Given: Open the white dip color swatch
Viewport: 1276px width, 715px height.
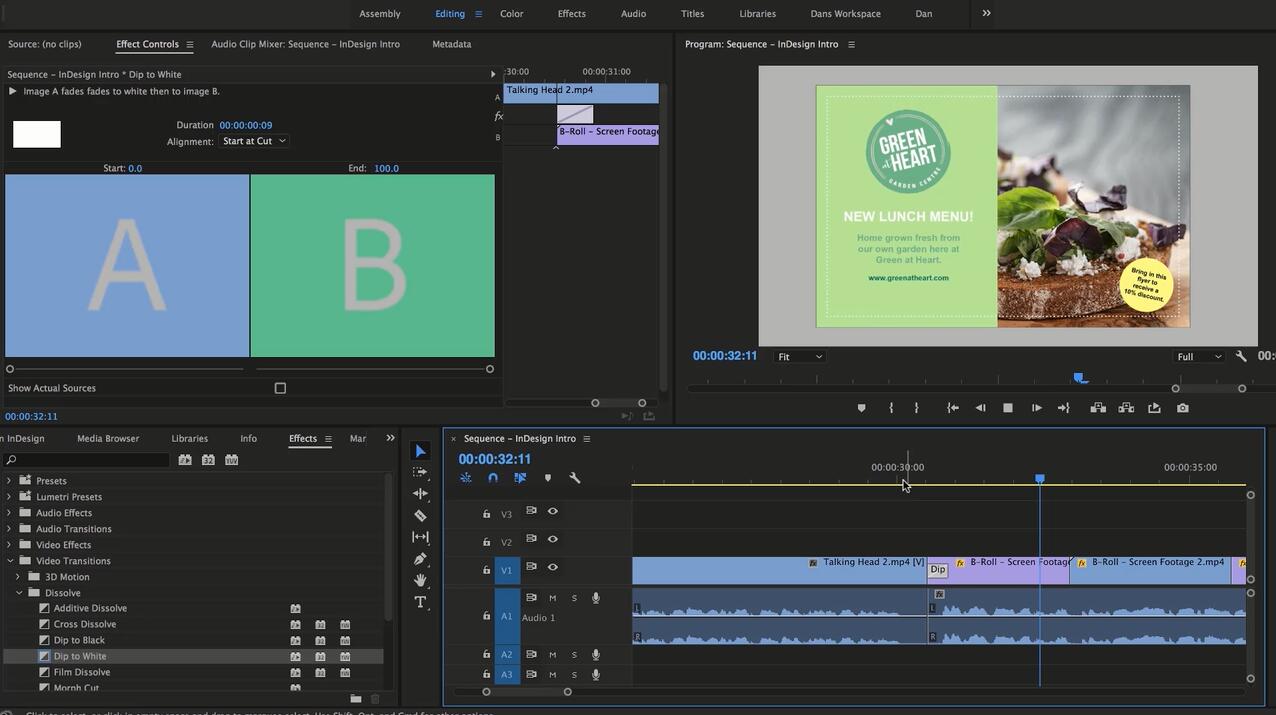Looking at the screenshot, I should click(x=37, y=134).
